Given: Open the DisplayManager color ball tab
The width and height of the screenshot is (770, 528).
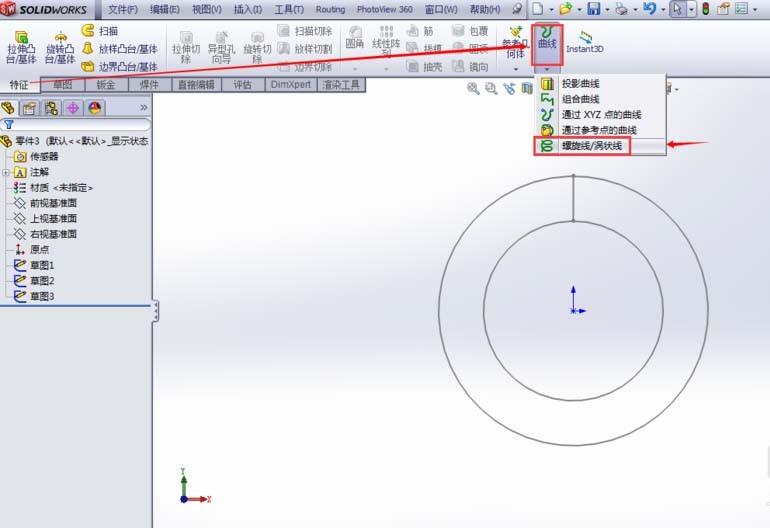Looking at the screenshot, I should coord(94,108).
